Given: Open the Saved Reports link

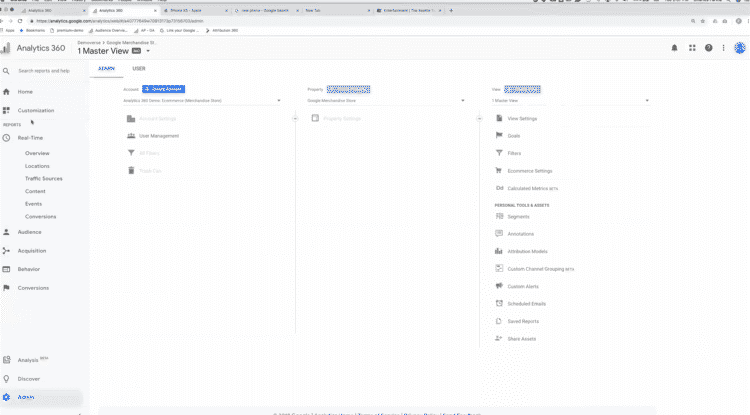Looking at the screenshot, I should point(523,321).
